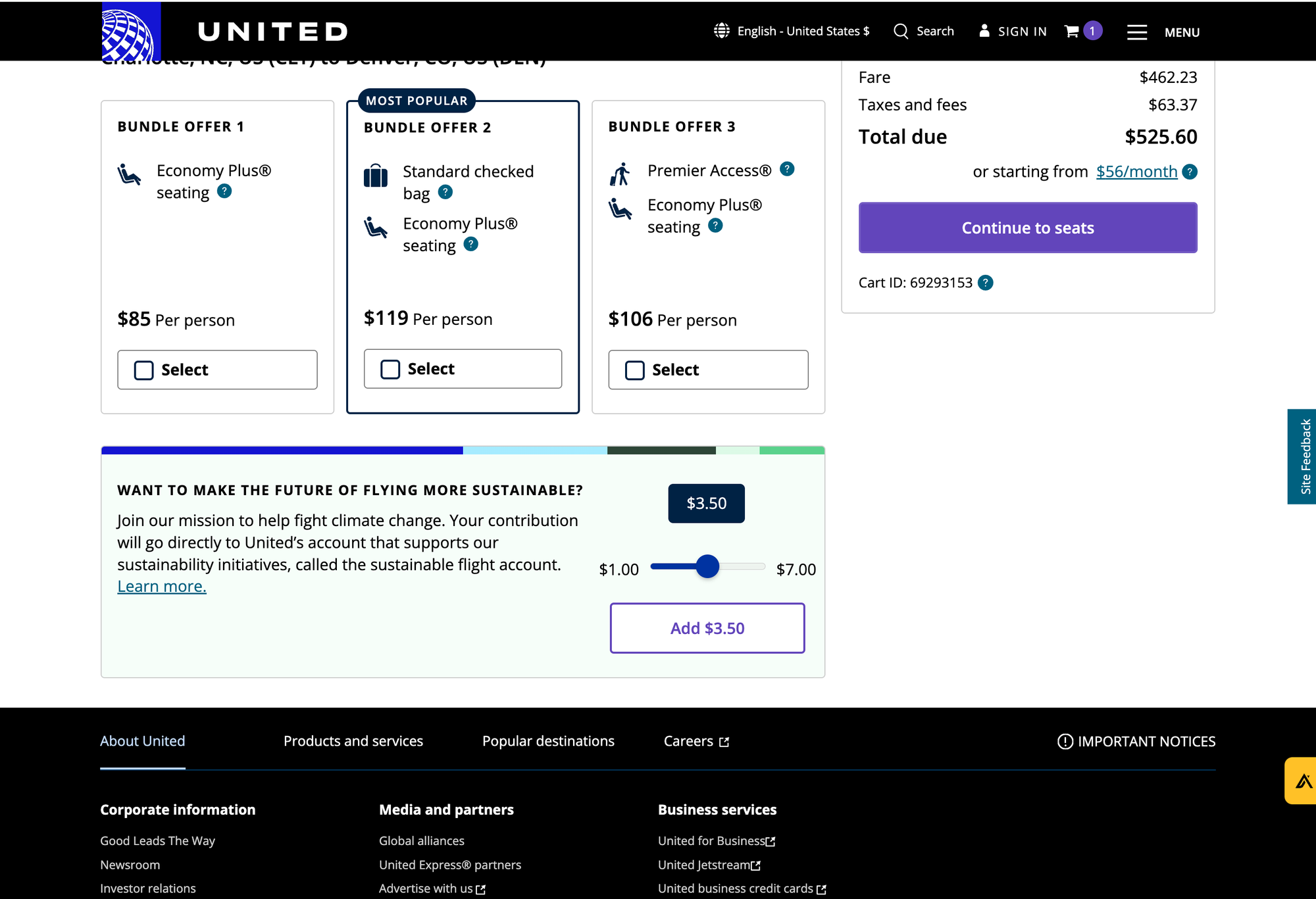The height and width of the screenshot is (899, 1316).
Task: Open Global alliances footer link
Action: pos(422,841)
